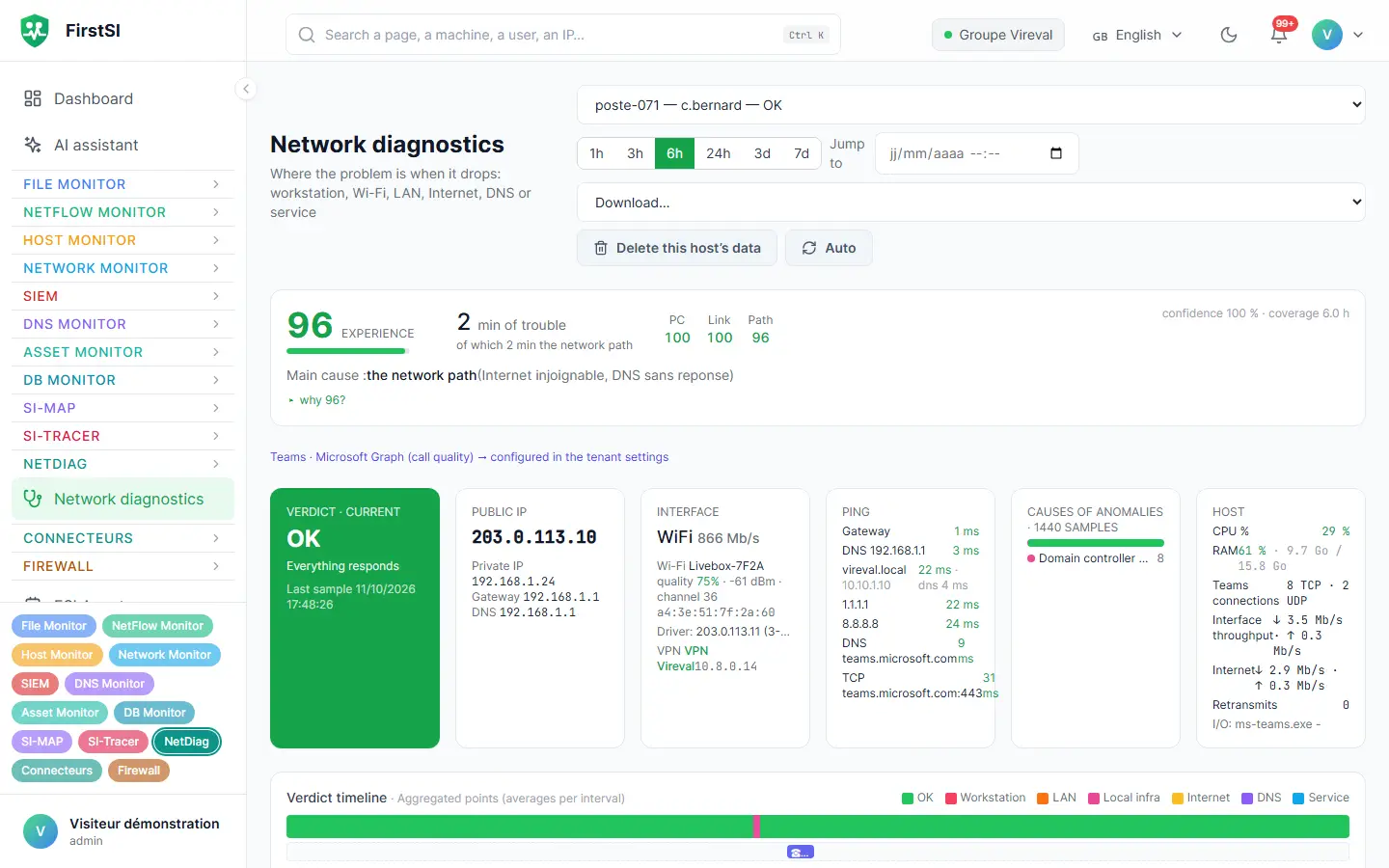Click the Jump to date input
Screen dimensions: 1389x868
coord(976,153)
